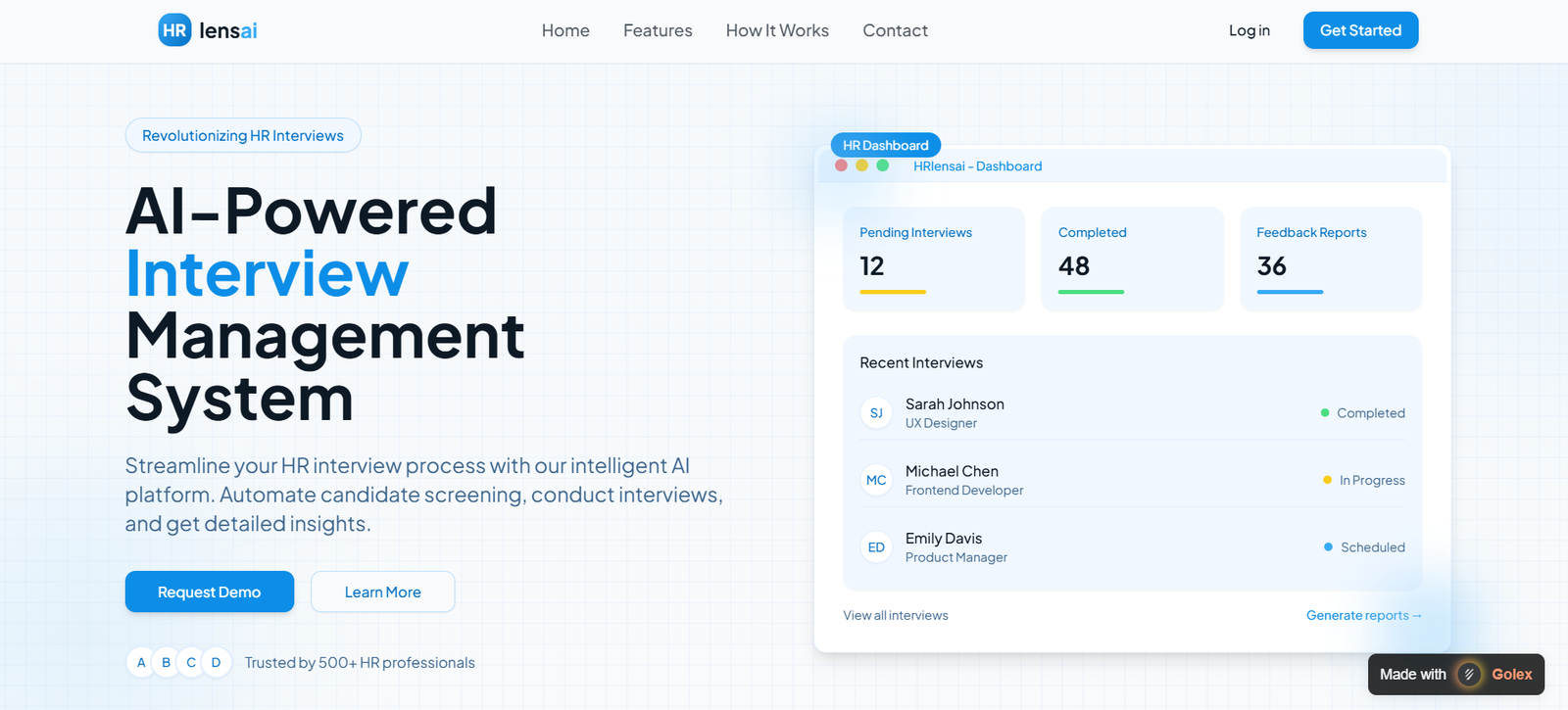The width and height of the screenshot is (1568, 710).
Task: Click the red window dot in dashboard
Action: pyautogui.click(x=841, y=166)
